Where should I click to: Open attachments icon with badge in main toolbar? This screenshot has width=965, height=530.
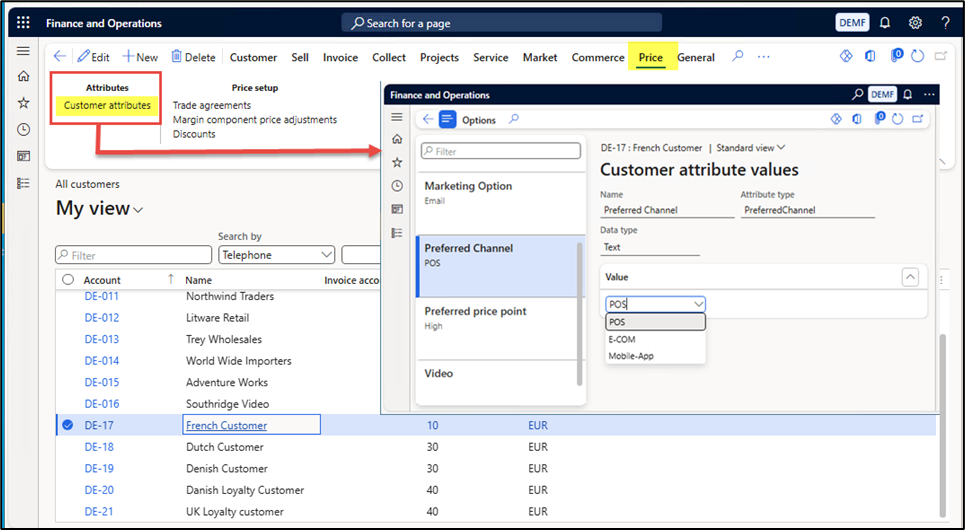tap(896, 55)
